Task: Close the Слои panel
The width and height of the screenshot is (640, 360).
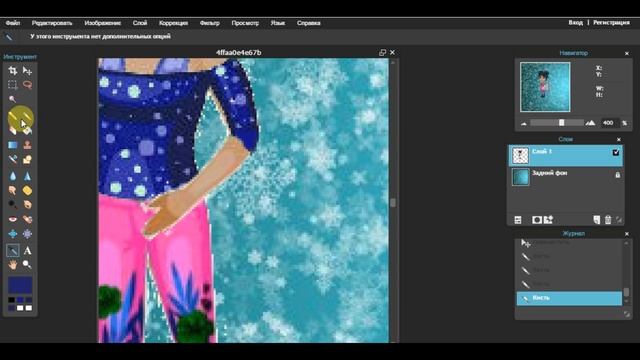Action: pyautogui.click(x=619, y=140)
